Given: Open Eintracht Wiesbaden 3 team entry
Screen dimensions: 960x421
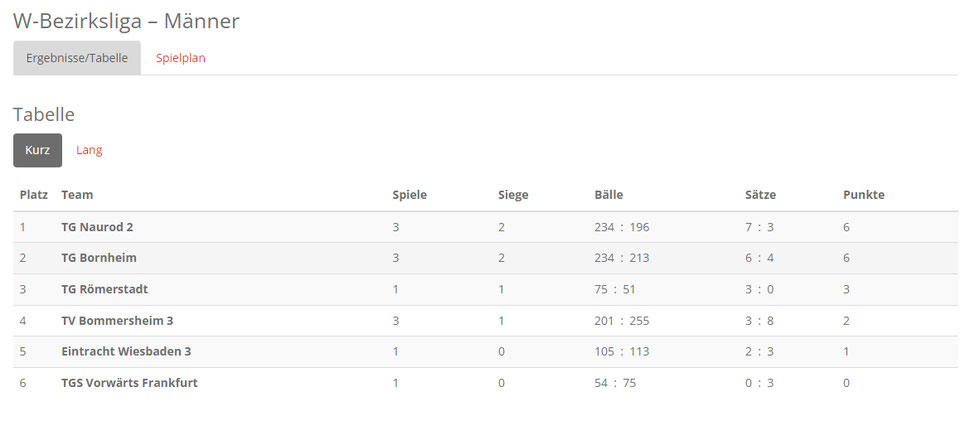Looking at the screenshot, I should pyautogui.click(x=127, y=352).
